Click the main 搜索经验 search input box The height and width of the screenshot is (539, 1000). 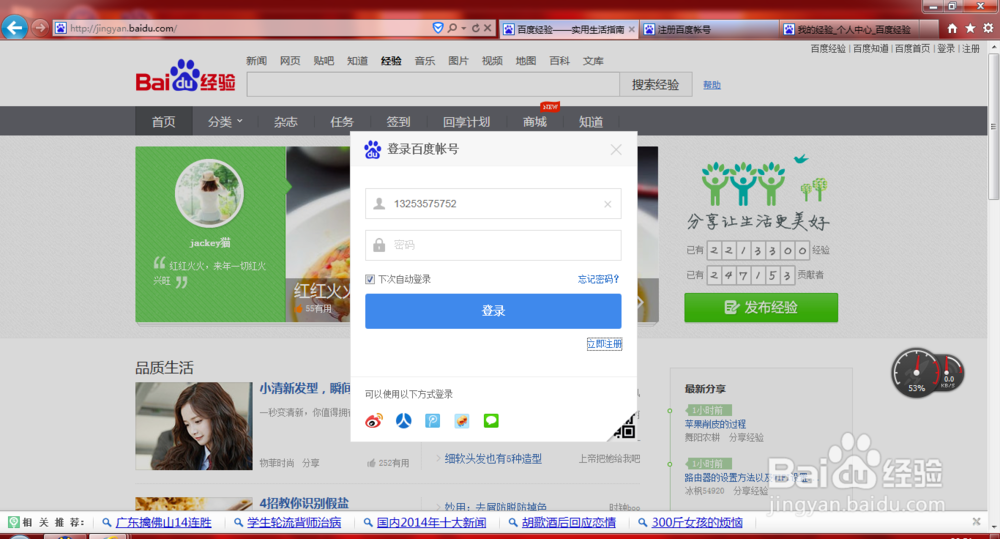[x=433, y=85]
